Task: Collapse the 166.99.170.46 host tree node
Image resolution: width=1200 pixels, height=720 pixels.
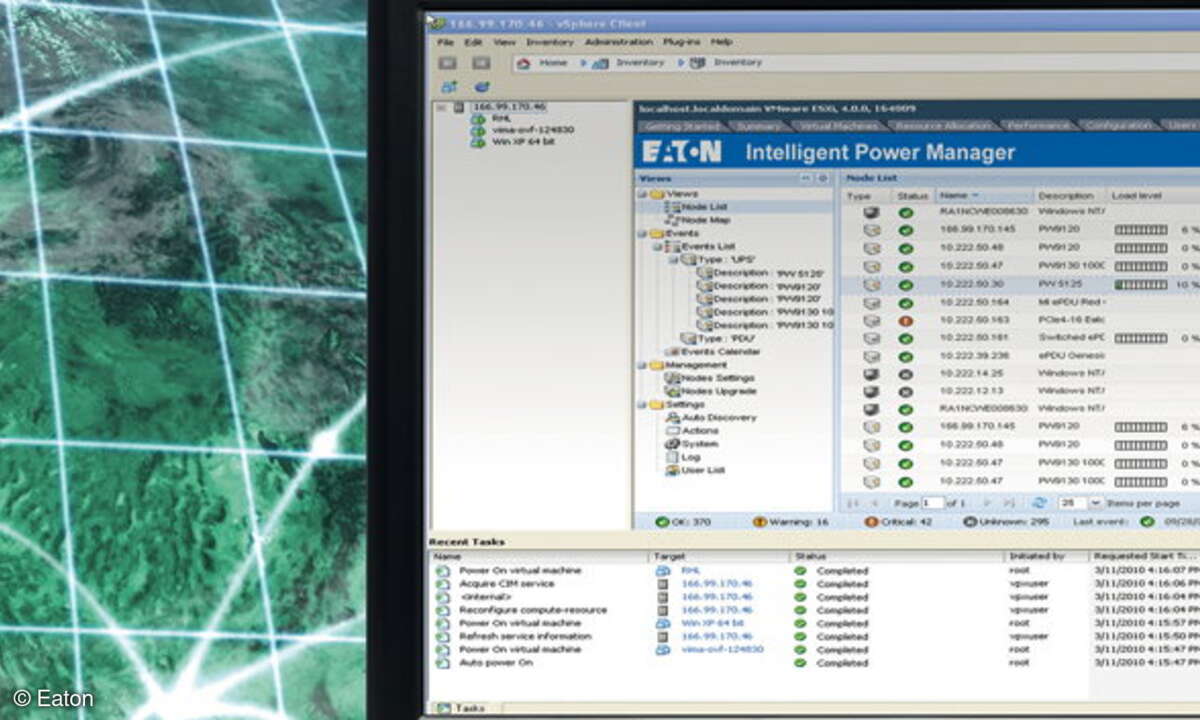Action: click(x=441, y=106)
